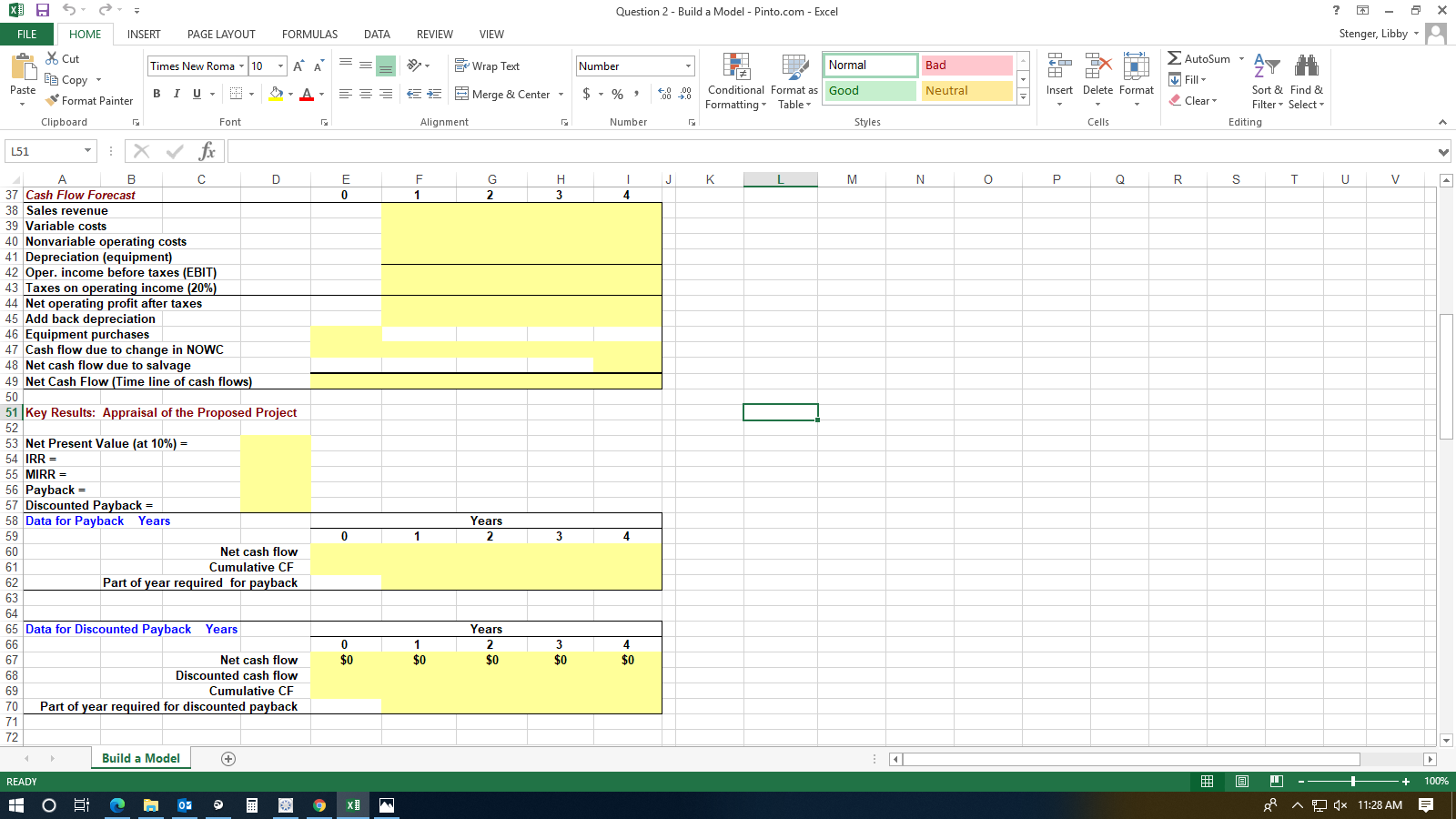Click the Format as Table icon

(x=793, y=80)
